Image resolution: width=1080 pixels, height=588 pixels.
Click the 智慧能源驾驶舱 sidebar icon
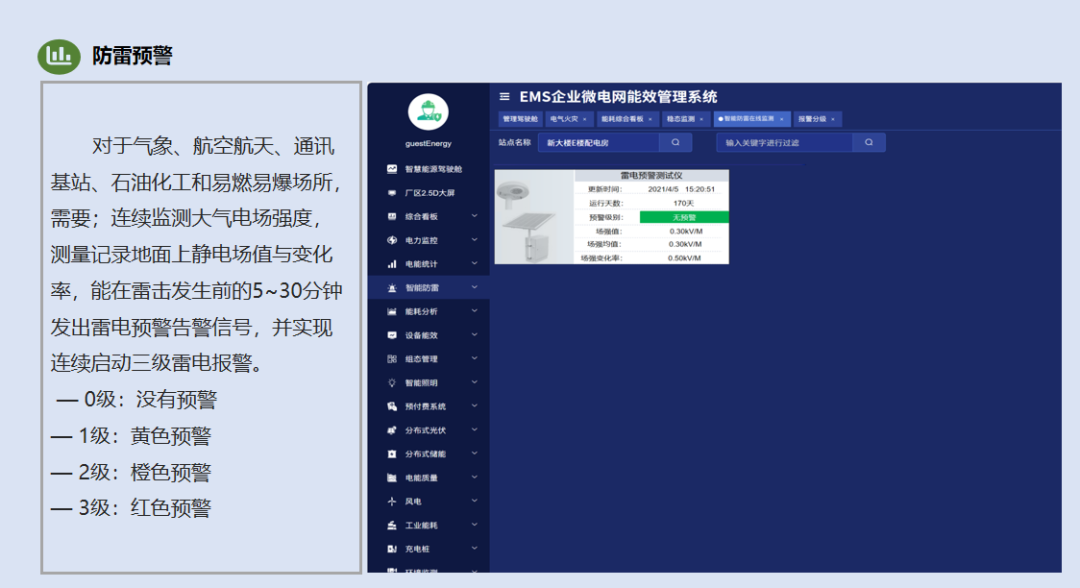392,169
